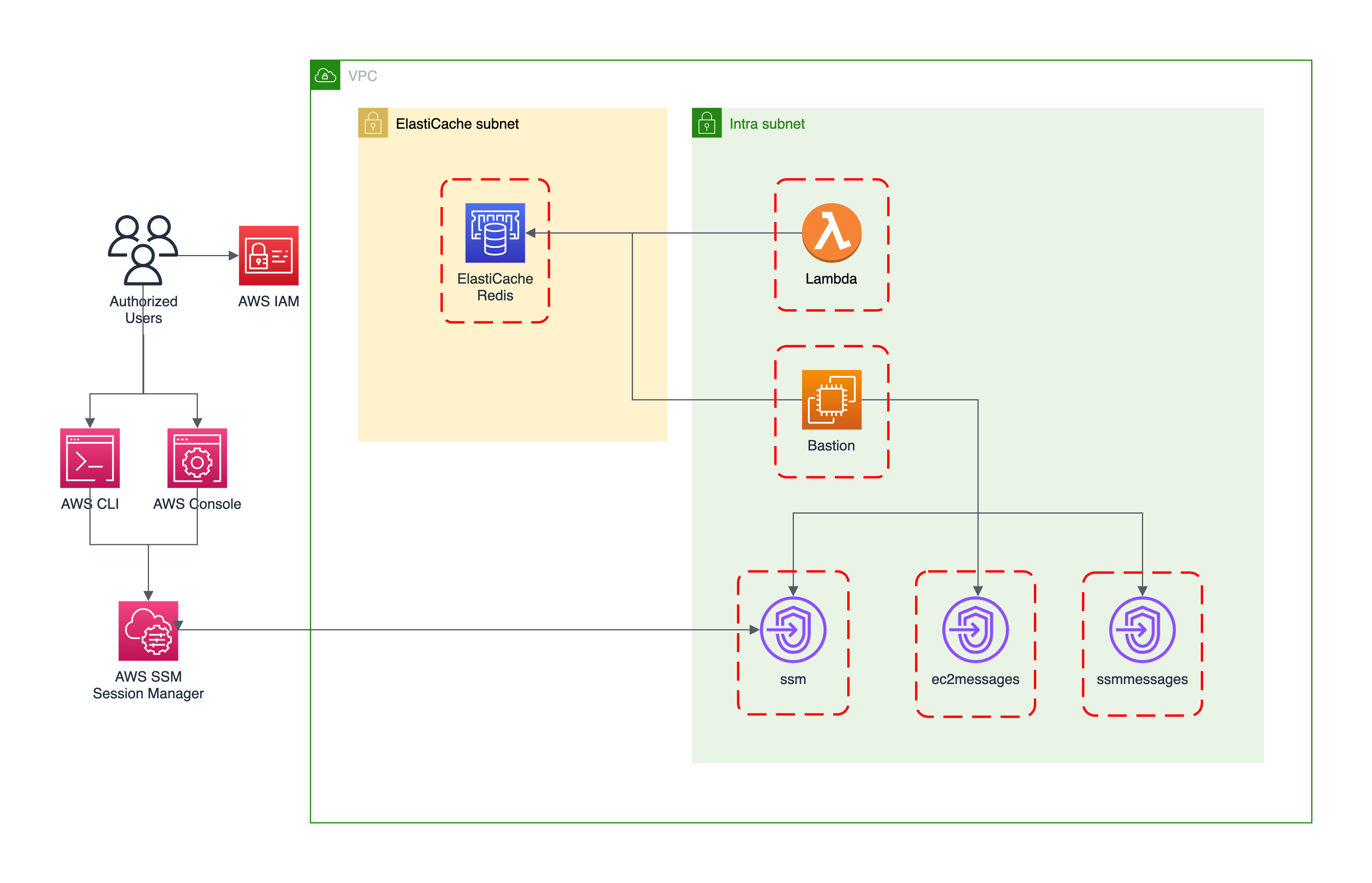Click the AWS SSM Session Manager icon

pyautogui.click(x=148, y=631)
